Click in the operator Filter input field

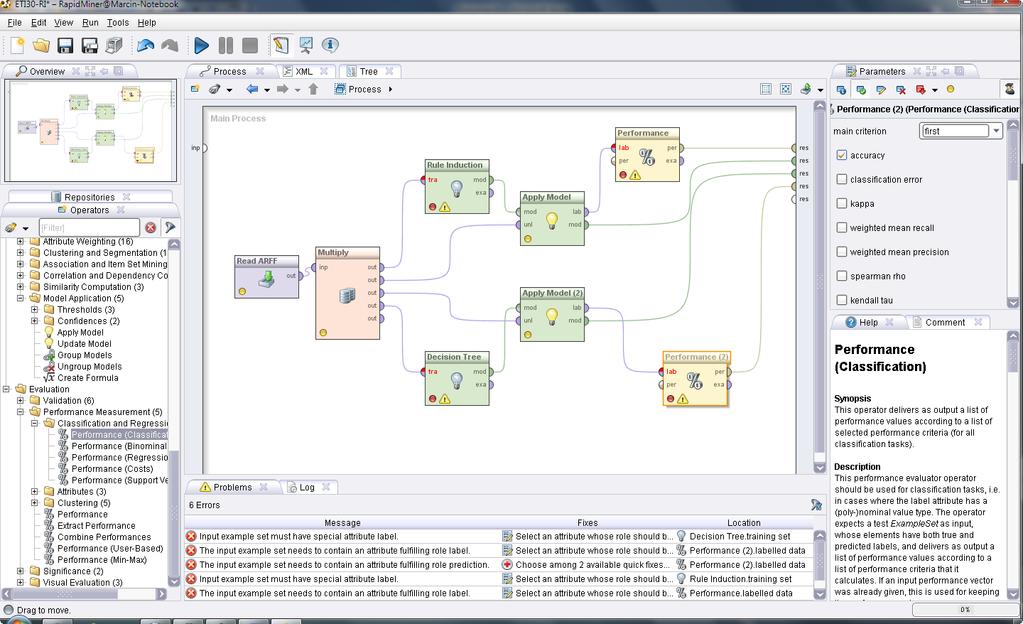pos(89,227)
